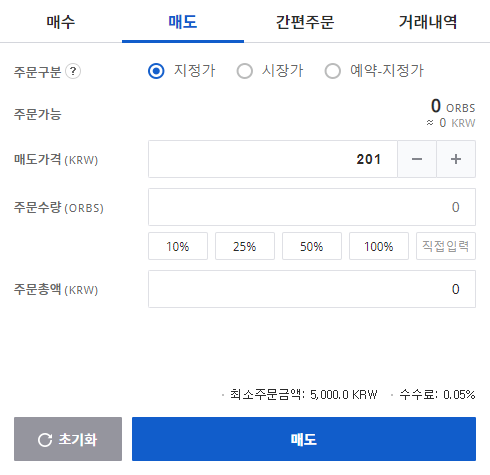490x475 pixels.
Task: Open the 매수 (buy) tab
Action: click(61, 22)
